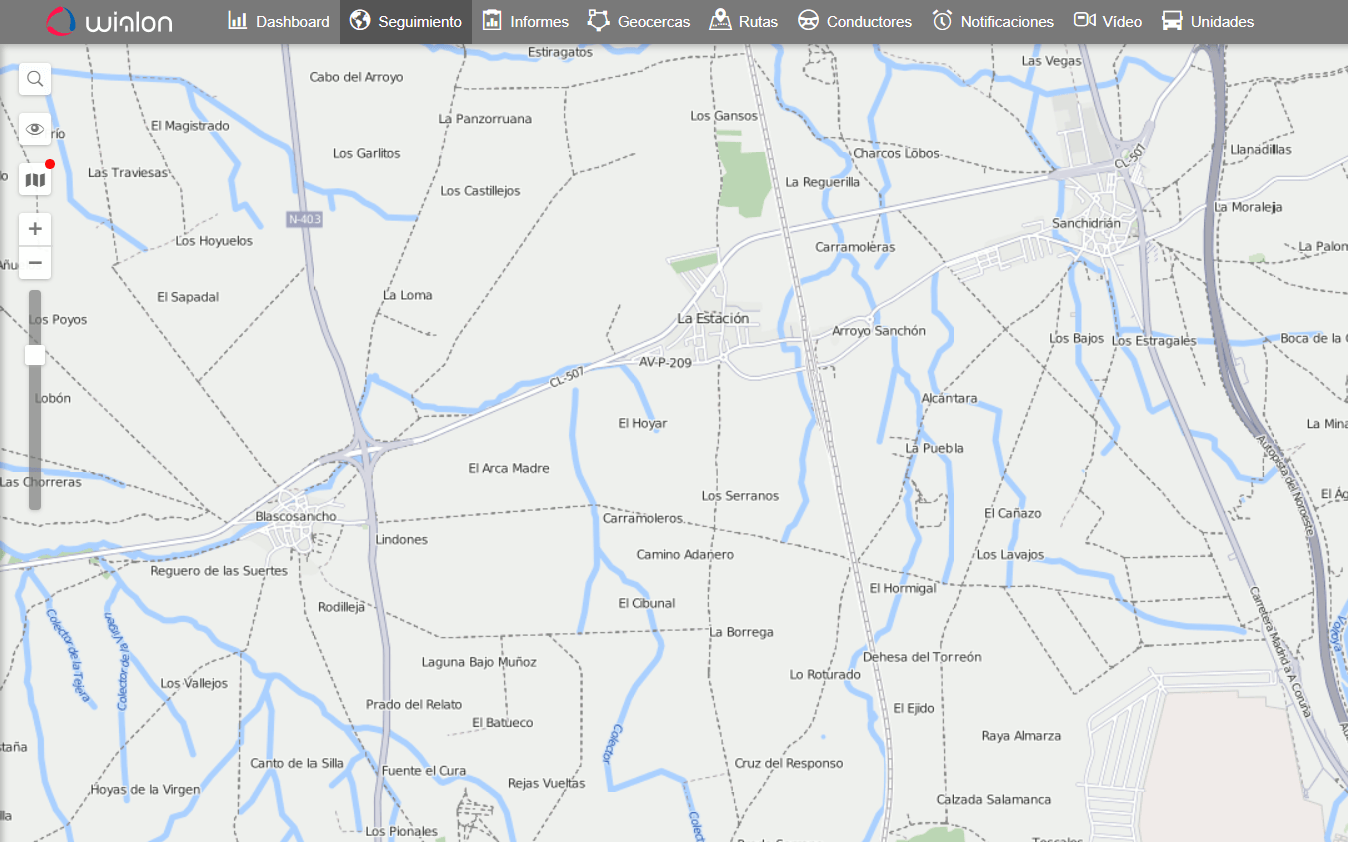Click the Sanchidrián town label on map
1348x842 pixels.
point(1086,223)
